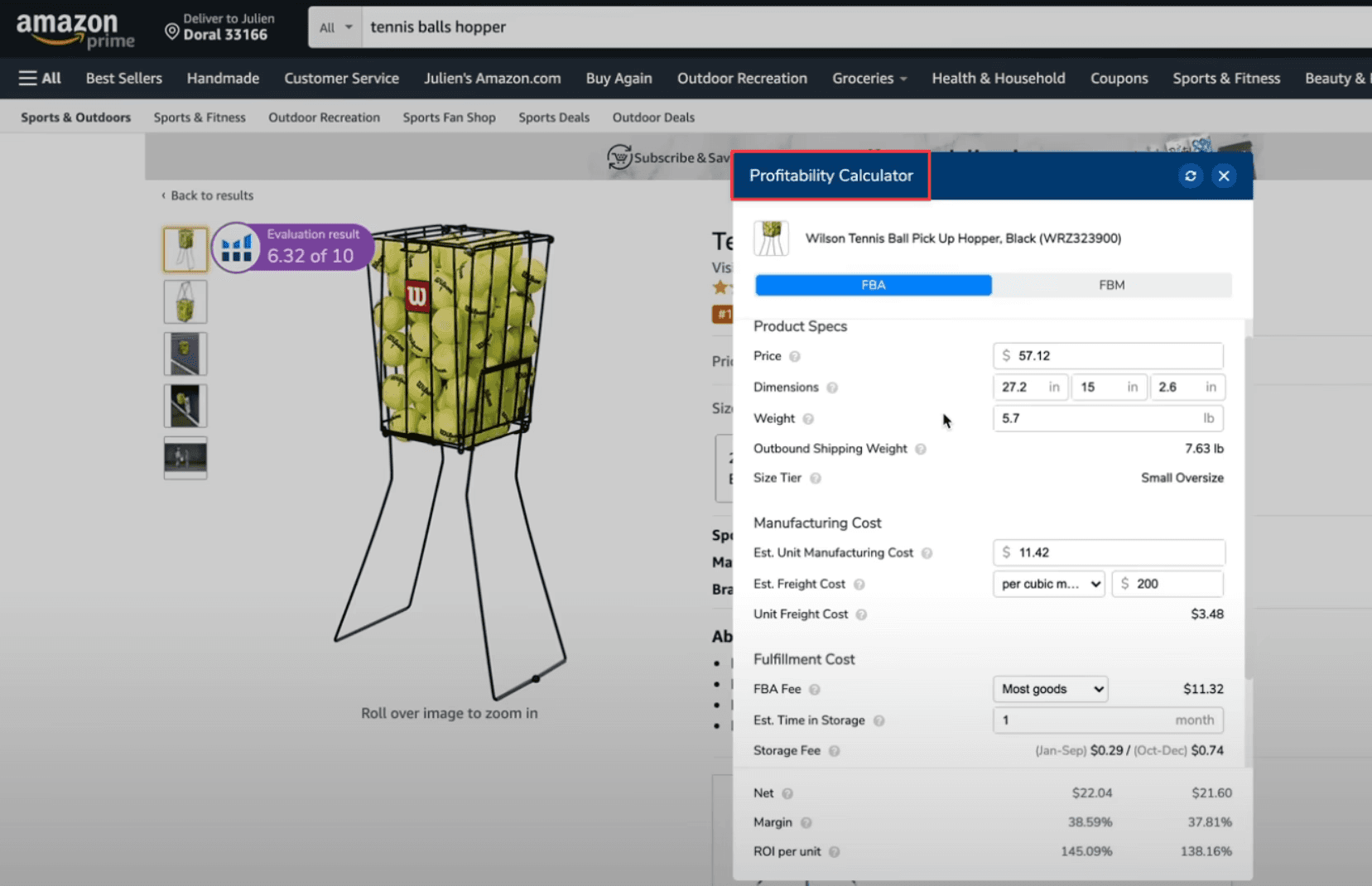Click the Weight help icon
Screen dimensions: 1372x886
tap(808, 419)
